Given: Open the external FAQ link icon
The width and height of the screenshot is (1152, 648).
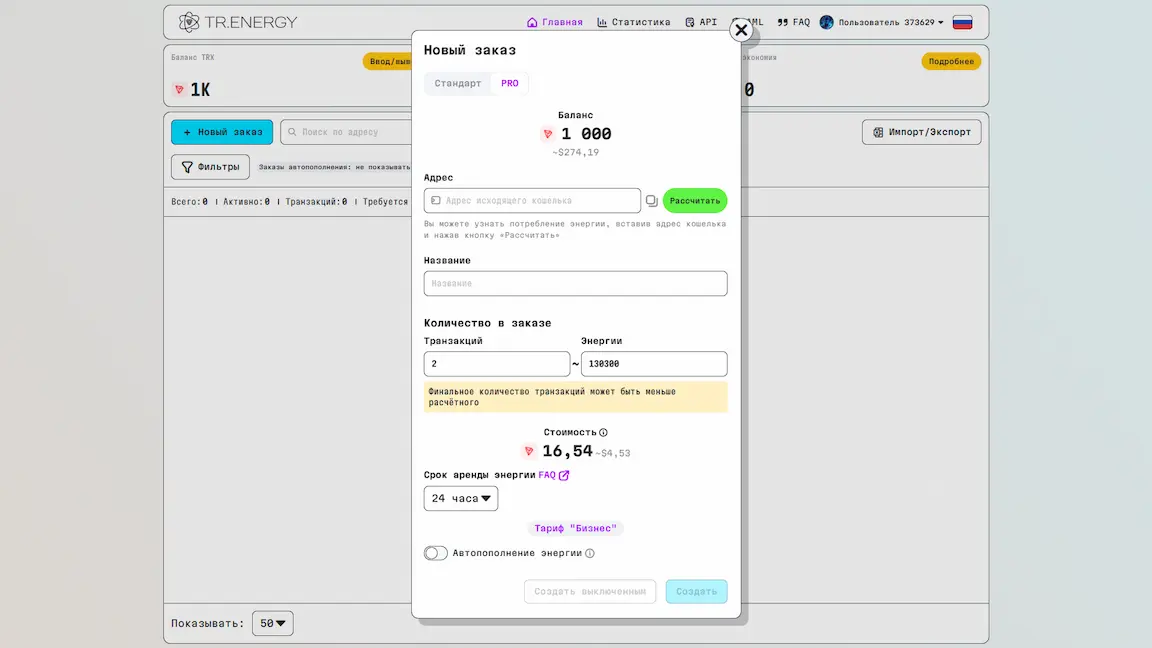Looking at the screenshot, I should coord(564,475).
